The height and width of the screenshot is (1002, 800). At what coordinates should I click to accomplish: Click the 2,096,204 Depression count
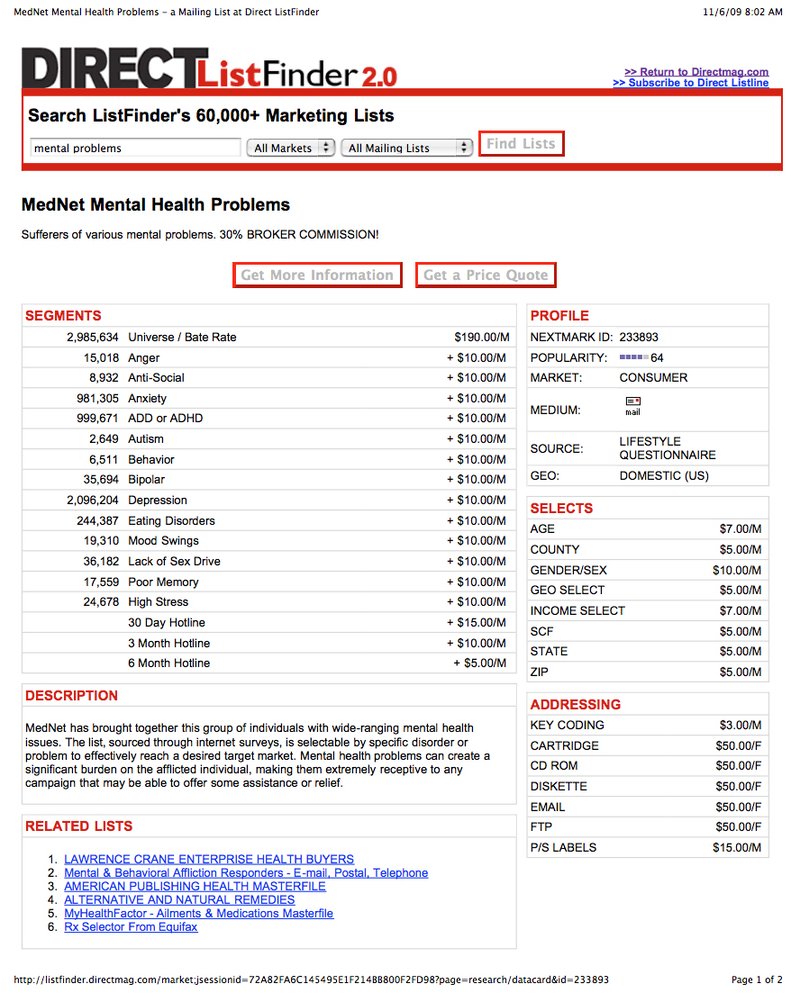[x=95, y=500]
